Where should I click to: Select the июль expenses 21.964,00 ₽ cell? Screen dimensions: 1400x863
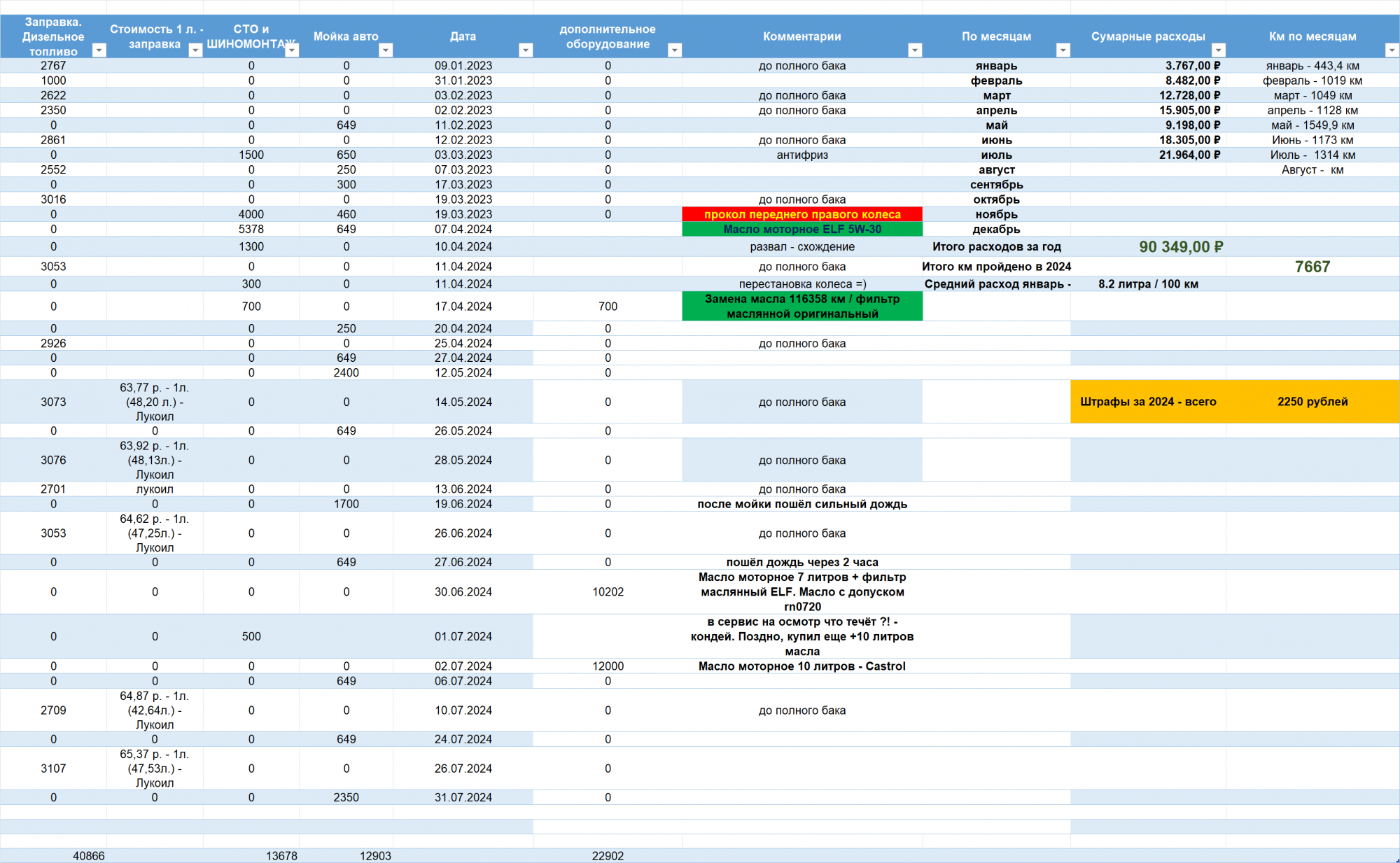1189,155
